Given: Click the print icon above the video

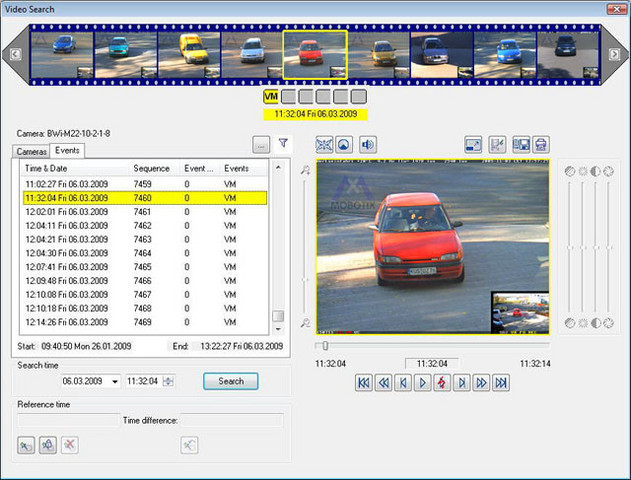Looking at the screenshot, I should coord(541,144).
